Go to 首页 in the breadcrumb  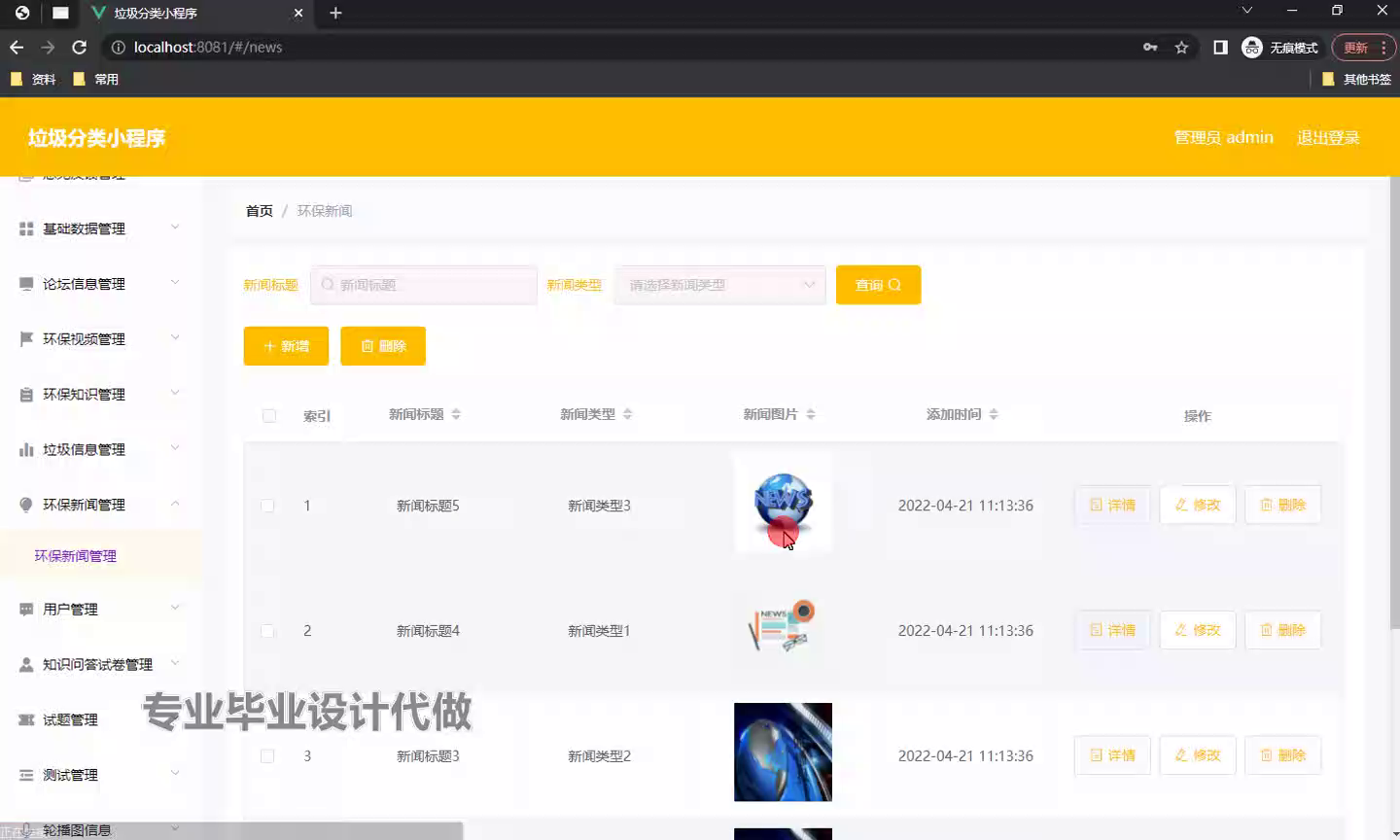coord(260,211)
